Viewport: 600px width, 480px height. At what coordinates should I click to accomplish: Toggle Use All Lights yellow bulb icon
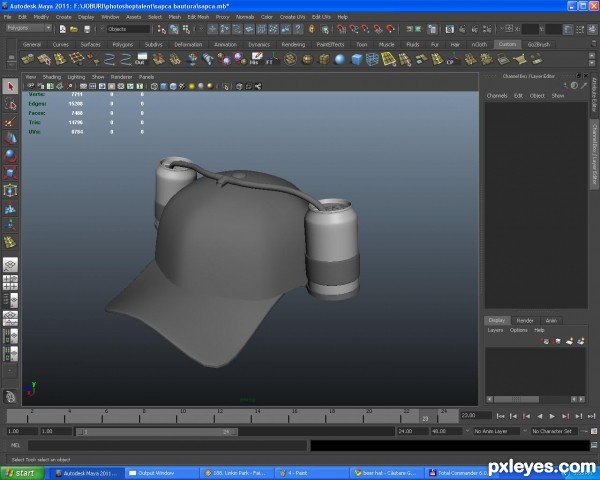coord(191,86)
